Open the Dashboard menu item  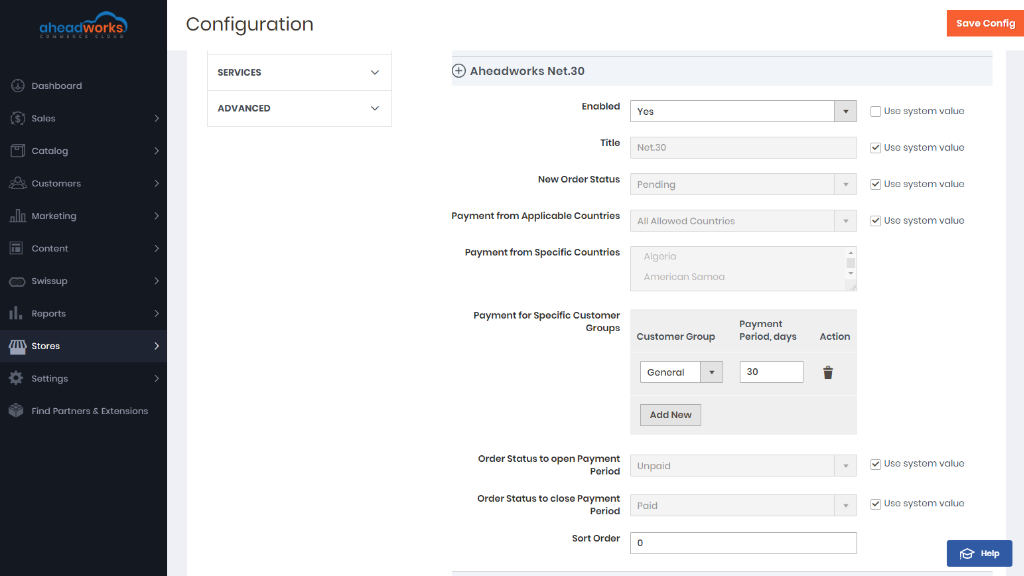pyautogui.click(x=84, y=86)
